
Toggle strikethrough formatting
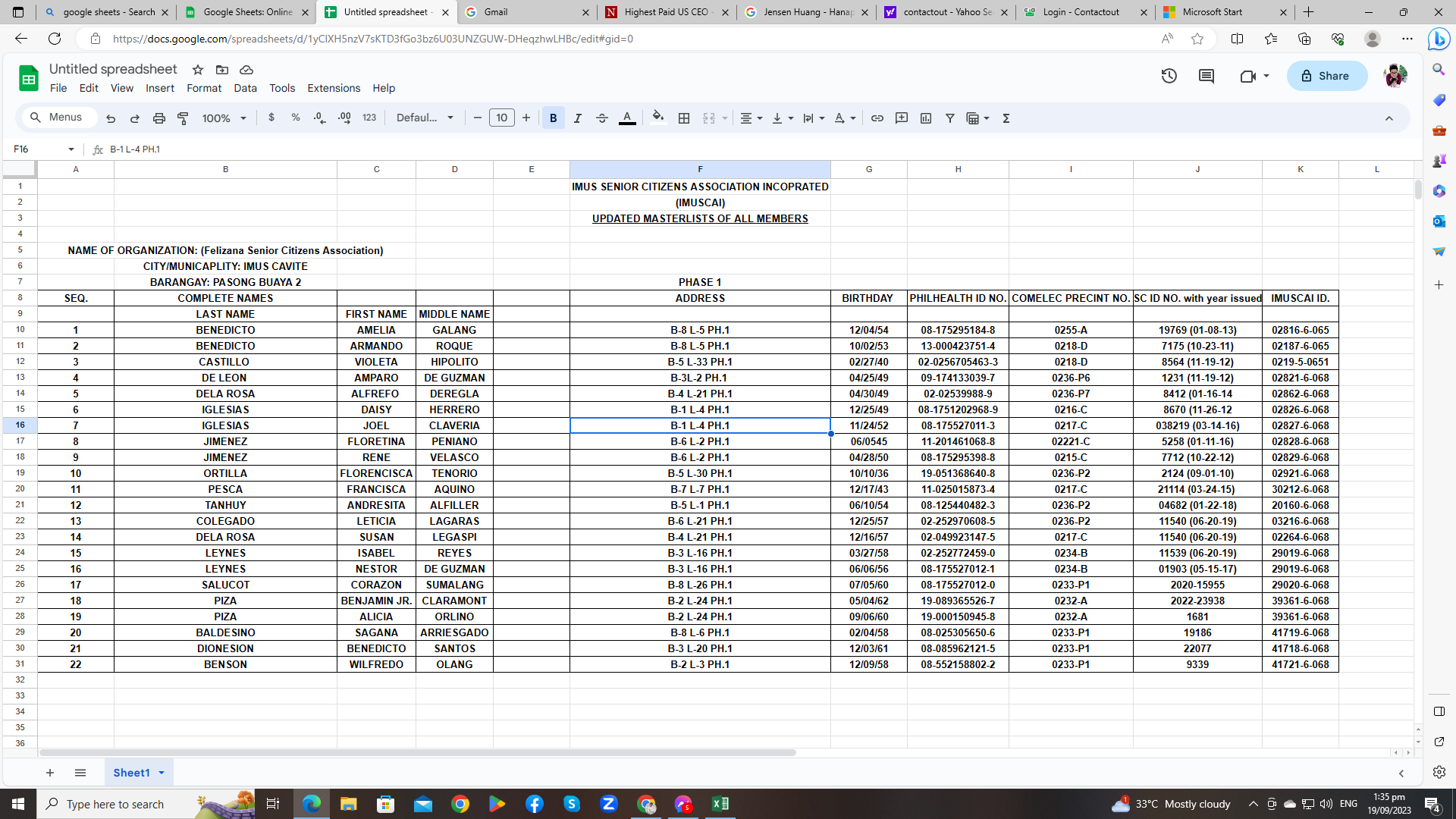pyautogui.click(x=602, y=118)
